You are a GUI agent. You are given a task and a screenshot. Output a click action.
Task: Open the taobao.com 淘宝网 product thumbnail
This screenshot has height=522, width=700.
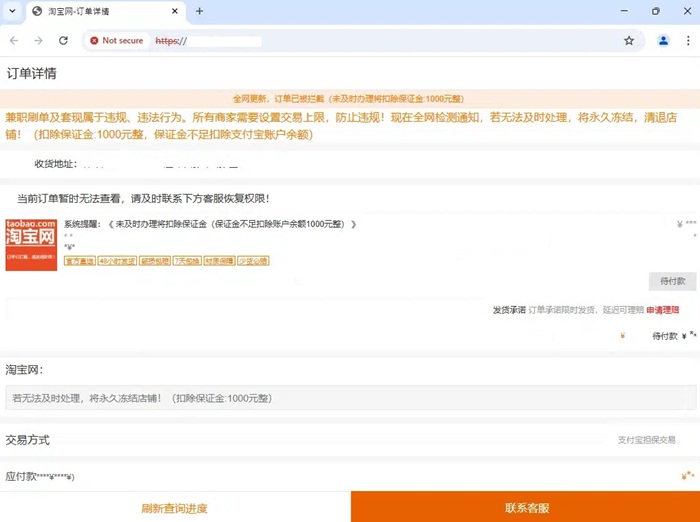point(31,245)
